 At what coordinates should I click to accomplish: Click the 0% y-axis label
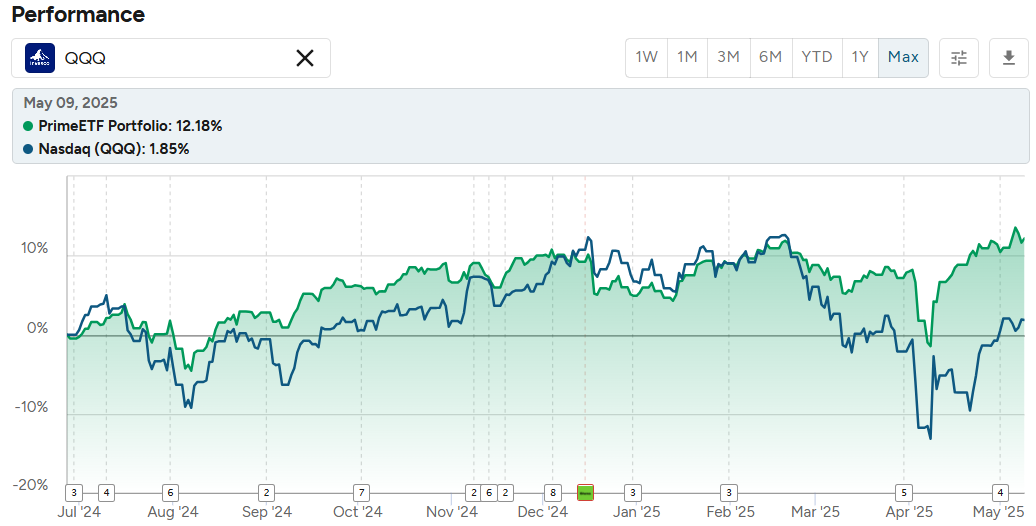coord(38,328)
